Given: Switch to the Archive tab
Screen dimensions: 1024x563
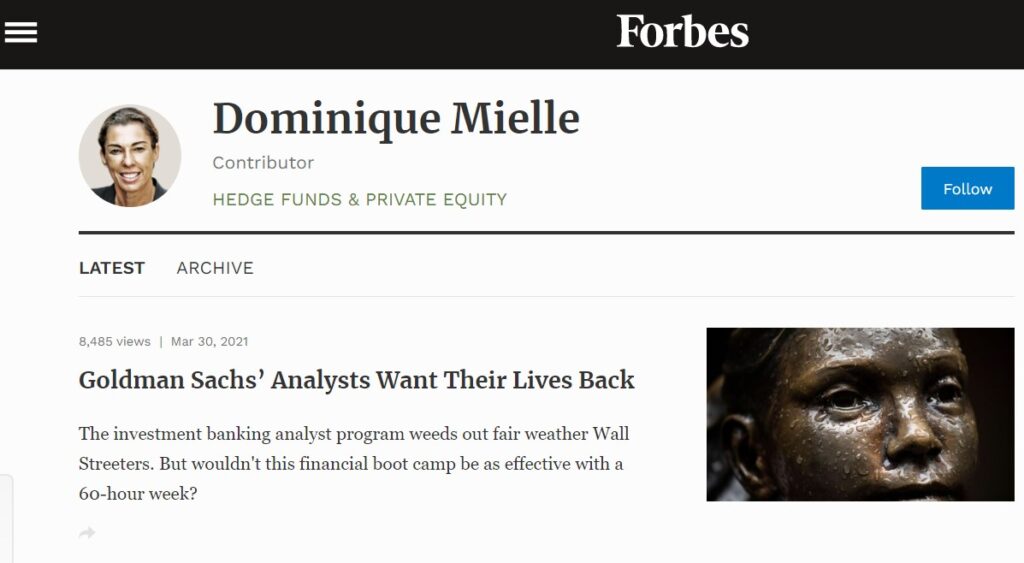Looking at the screenshot, I should tap(215, 268).
